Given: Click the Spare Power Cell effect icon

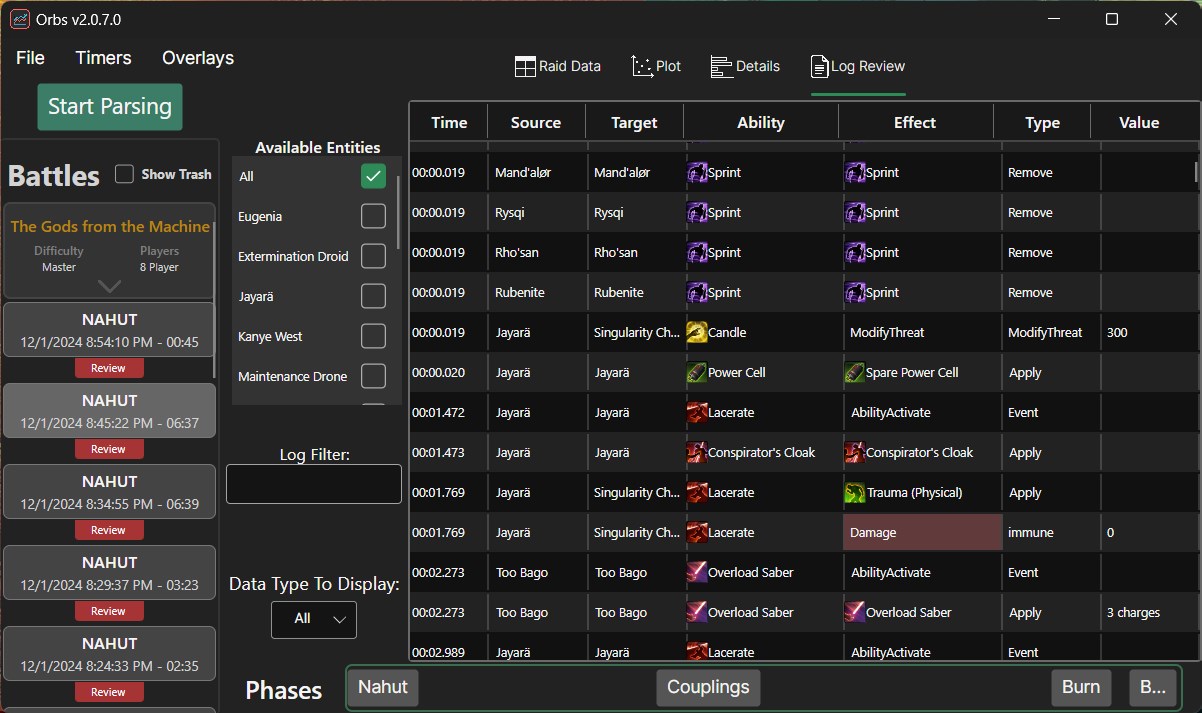Looking at the screenshot, I should tap(855, 373).
